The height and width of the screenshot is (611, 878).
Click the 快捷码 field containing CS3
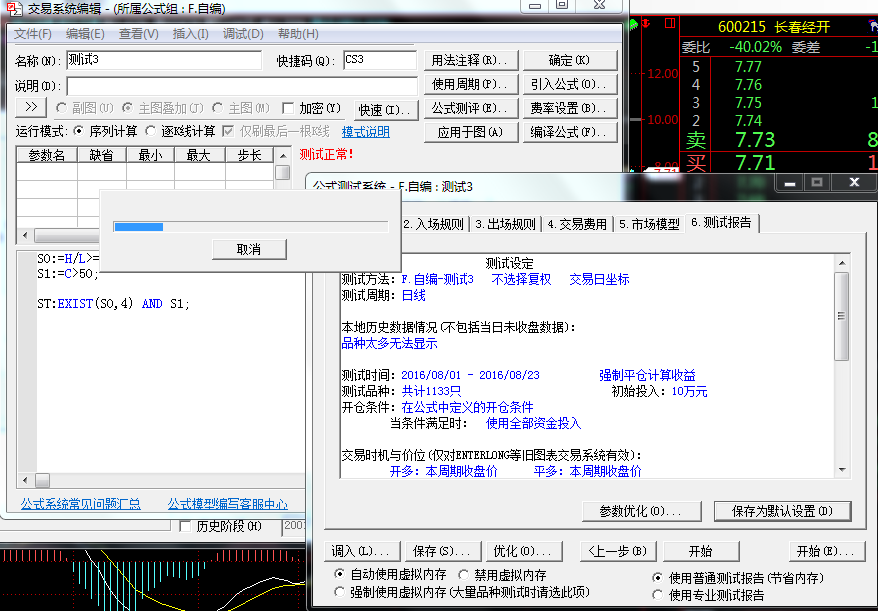tap(380, 60)
